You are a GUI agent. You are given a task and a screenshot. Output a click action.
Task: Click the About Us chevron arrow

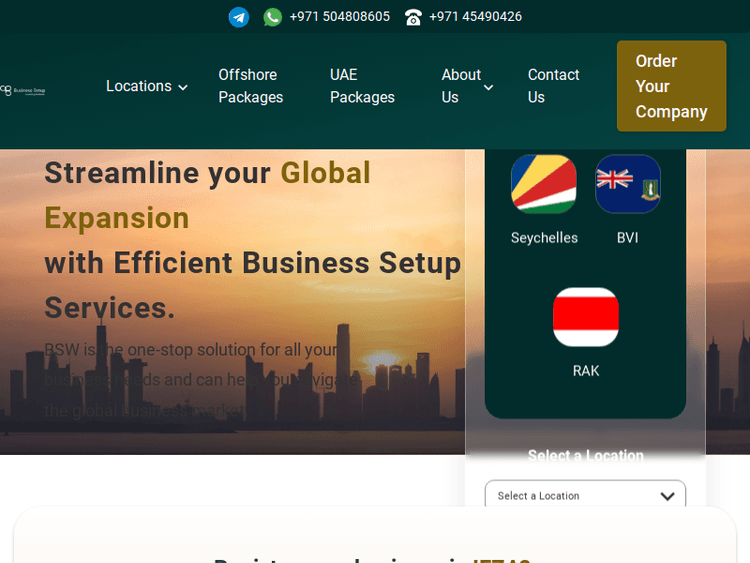coord(488,88)
